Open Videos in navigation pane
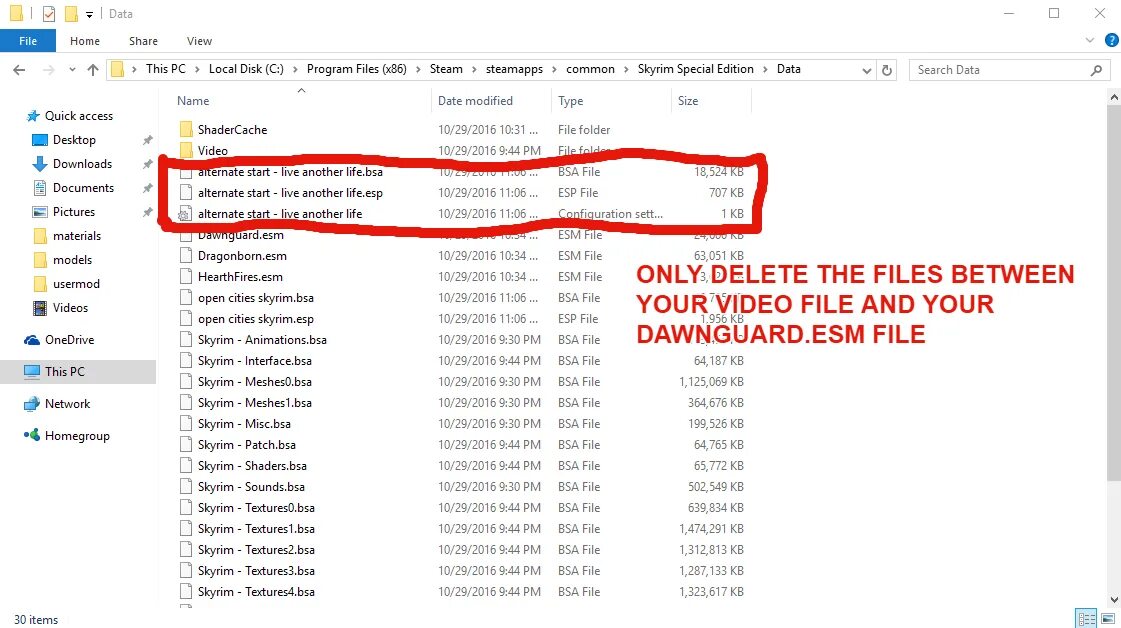 [x=70, y=308]
